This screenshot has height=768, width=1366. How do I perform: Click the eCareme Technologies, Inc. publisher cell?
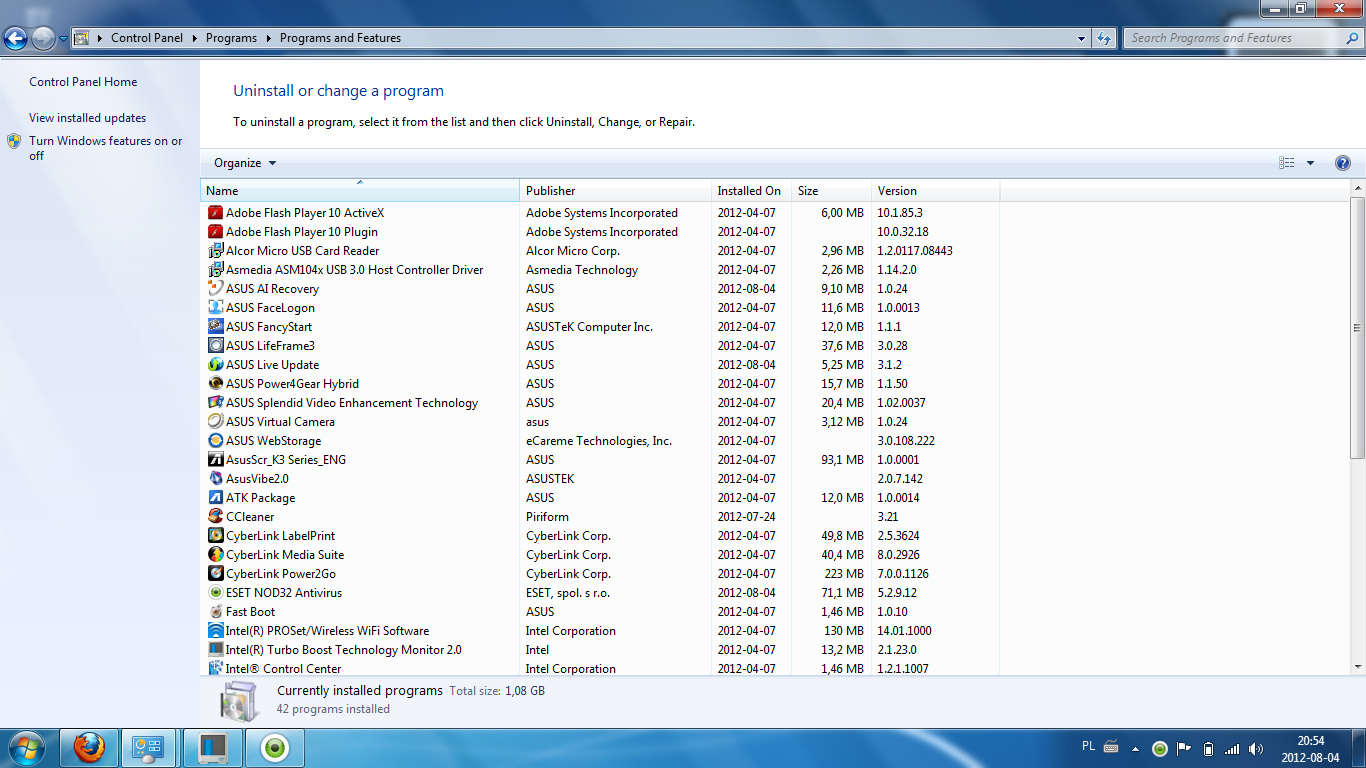point(599,441)
